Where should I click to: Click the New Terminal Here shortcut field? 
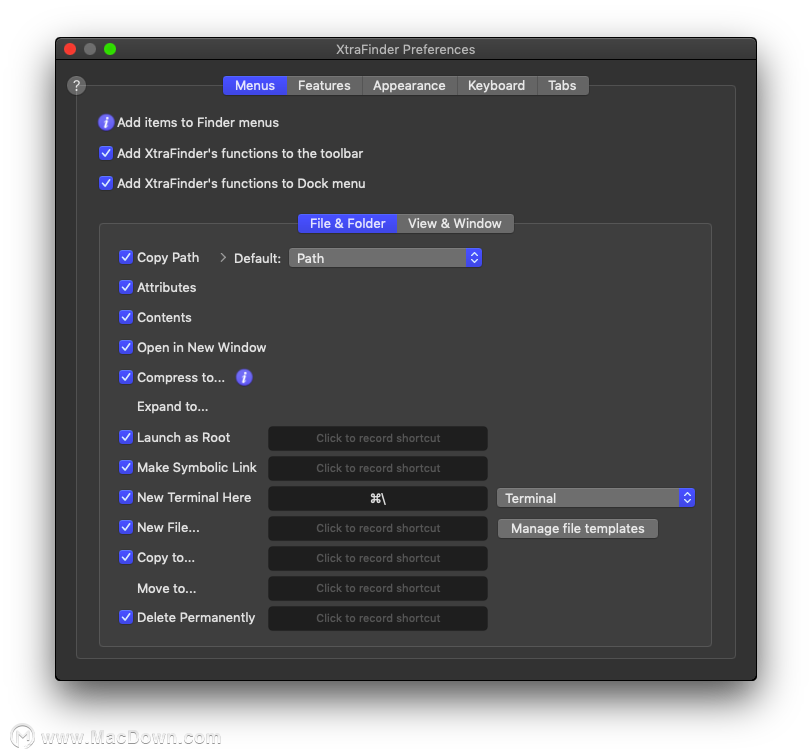click(x=378, y=498)
